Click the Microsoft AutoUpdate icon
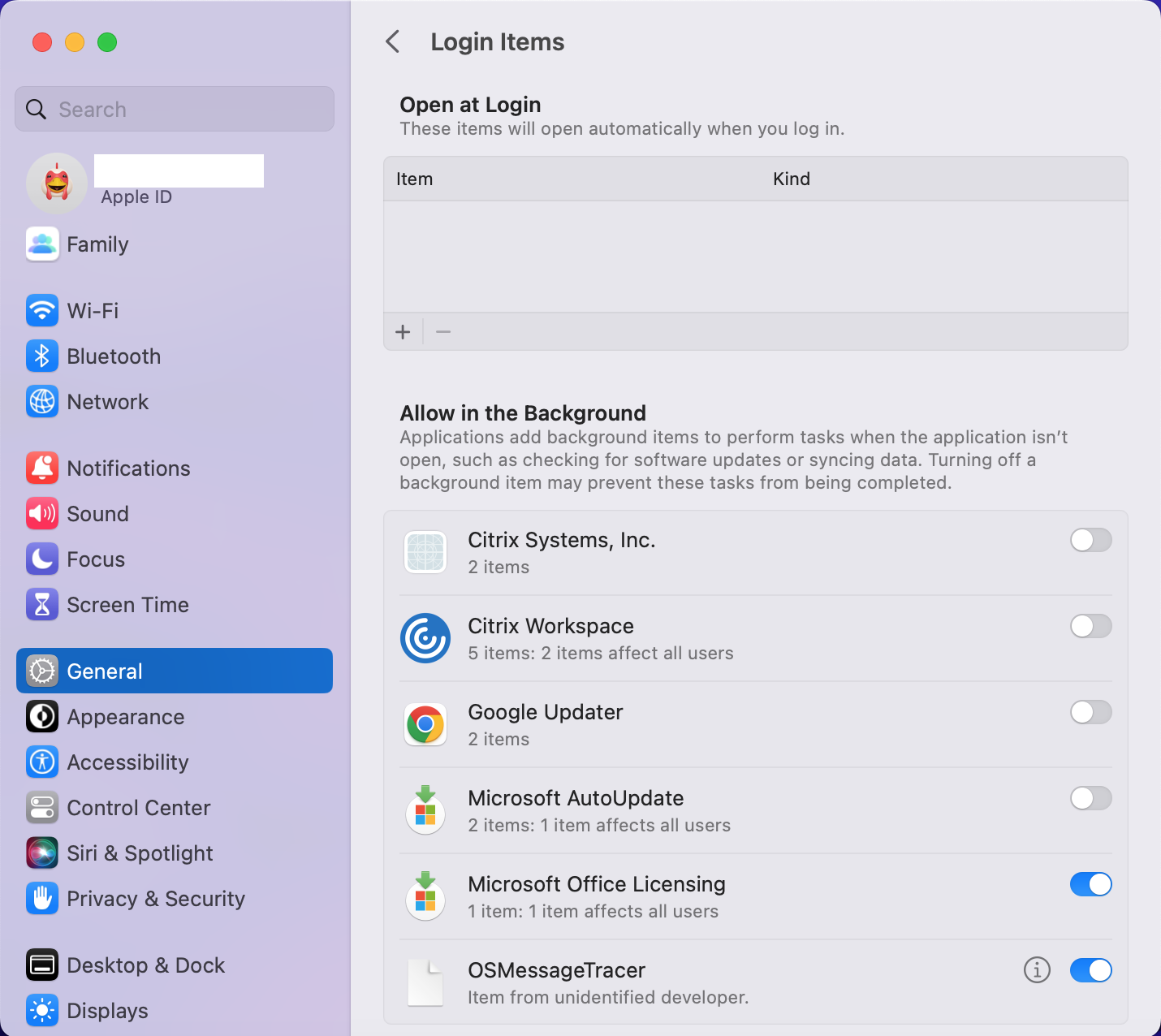The width and height of the screenshot is (1161, 1036). (425, 810)
